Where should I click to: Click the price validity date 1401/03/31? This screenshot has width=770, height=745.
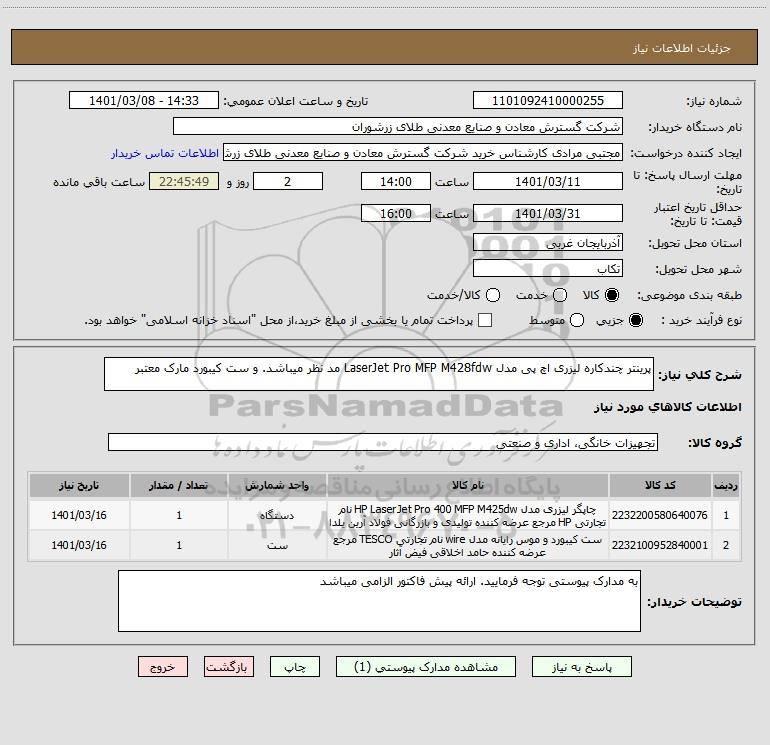[548, 213]
